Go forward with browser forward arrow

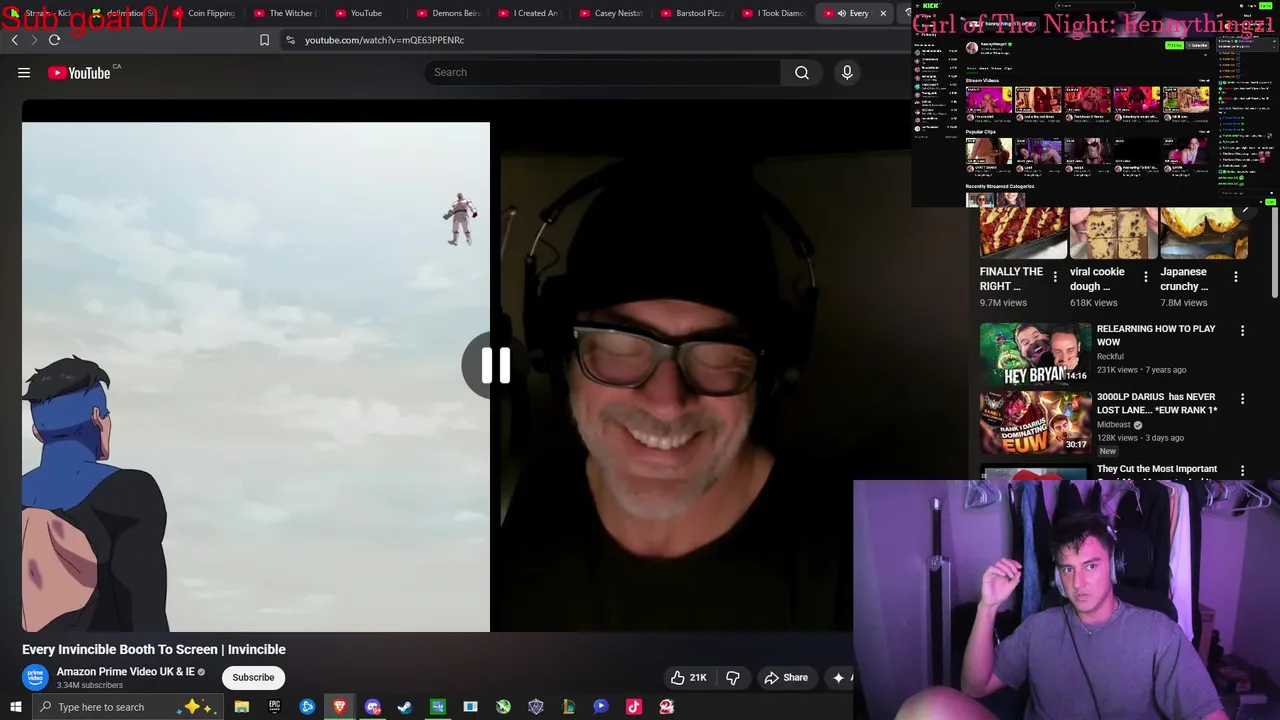[33, 40]
